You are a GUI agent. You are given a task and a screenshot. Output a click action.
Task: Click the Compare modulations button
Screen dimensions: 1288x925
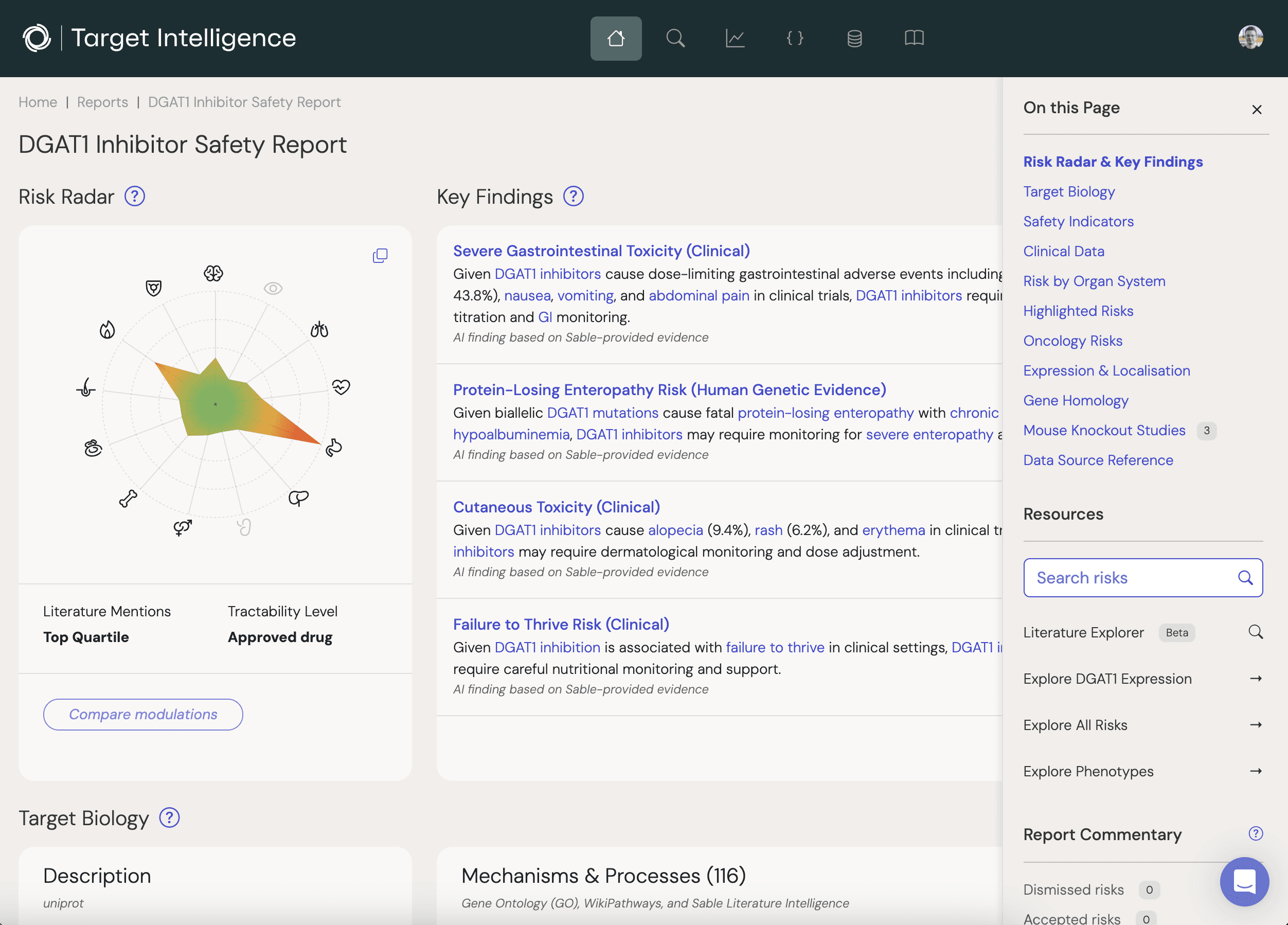[142, 715]
